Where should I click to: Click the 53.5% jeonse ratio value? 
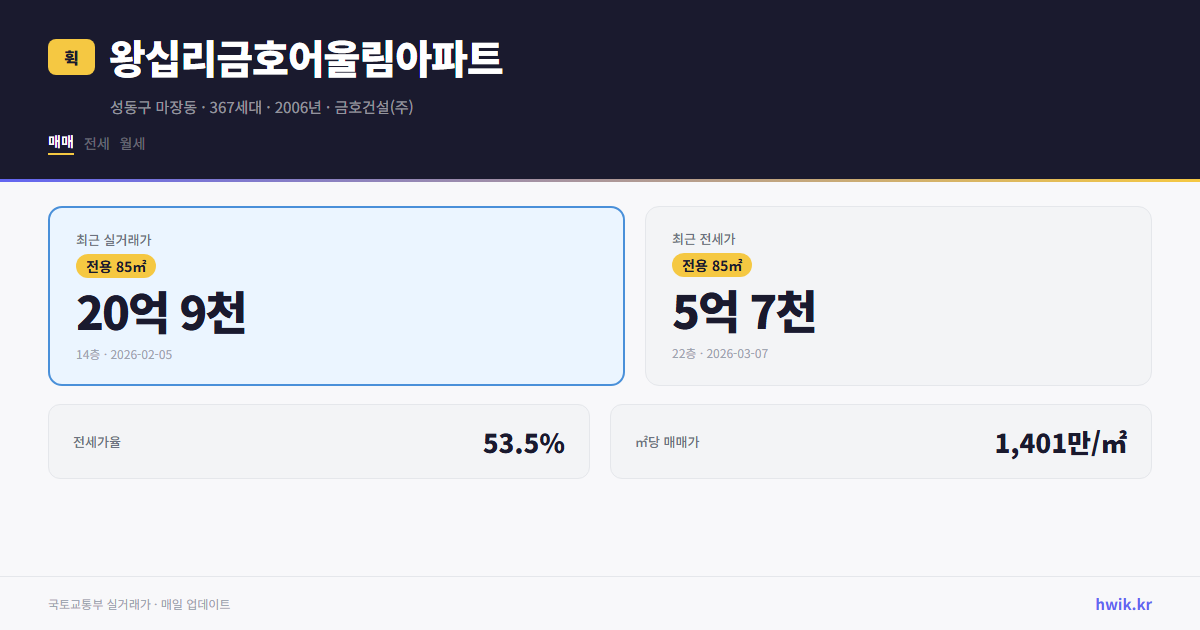pos(524,441)
